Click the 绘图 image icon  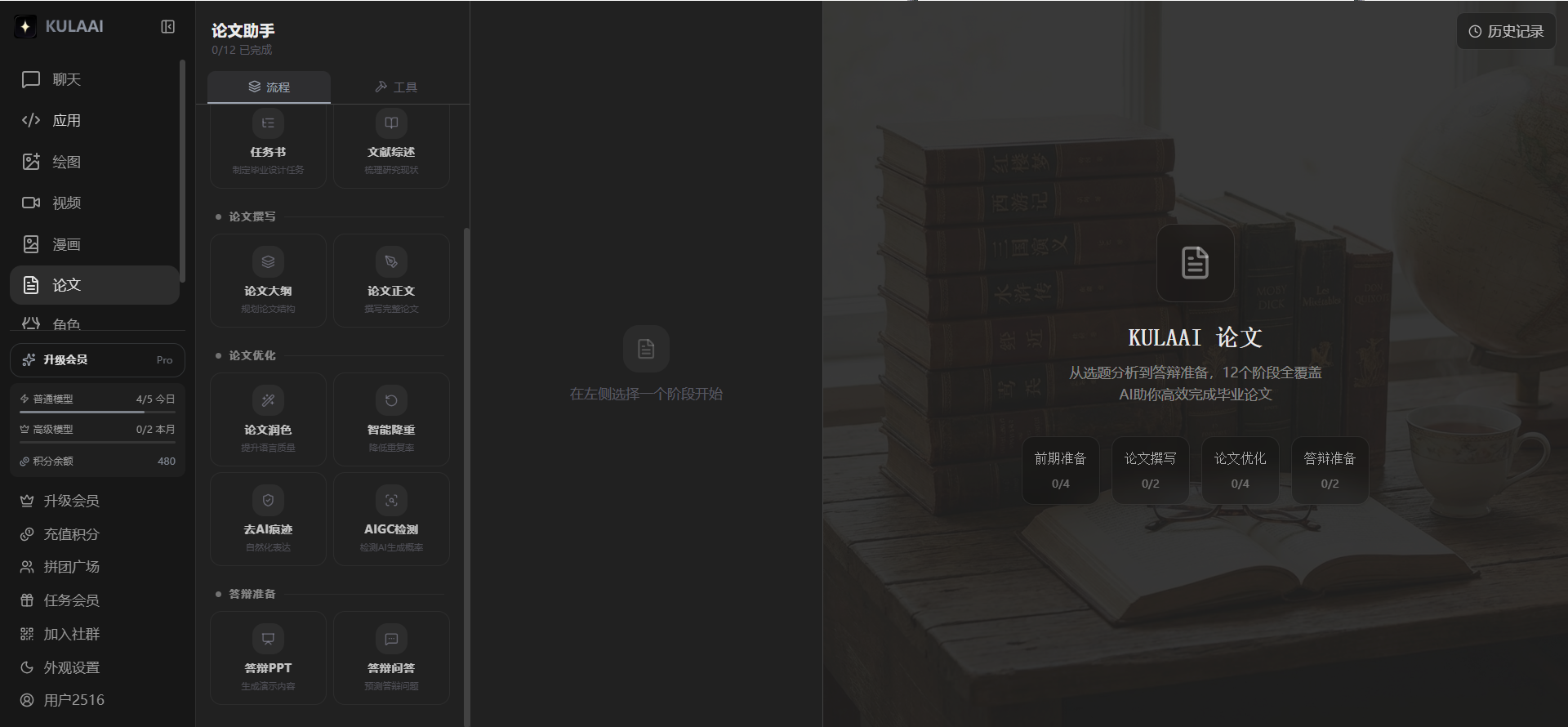click(31, 162)
